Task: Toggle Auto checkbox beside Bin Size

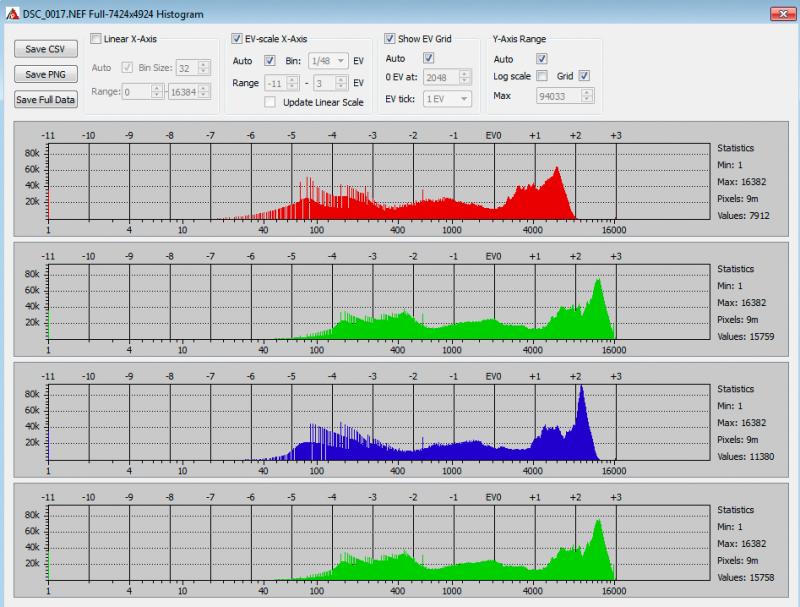Action: click(127, 67)
